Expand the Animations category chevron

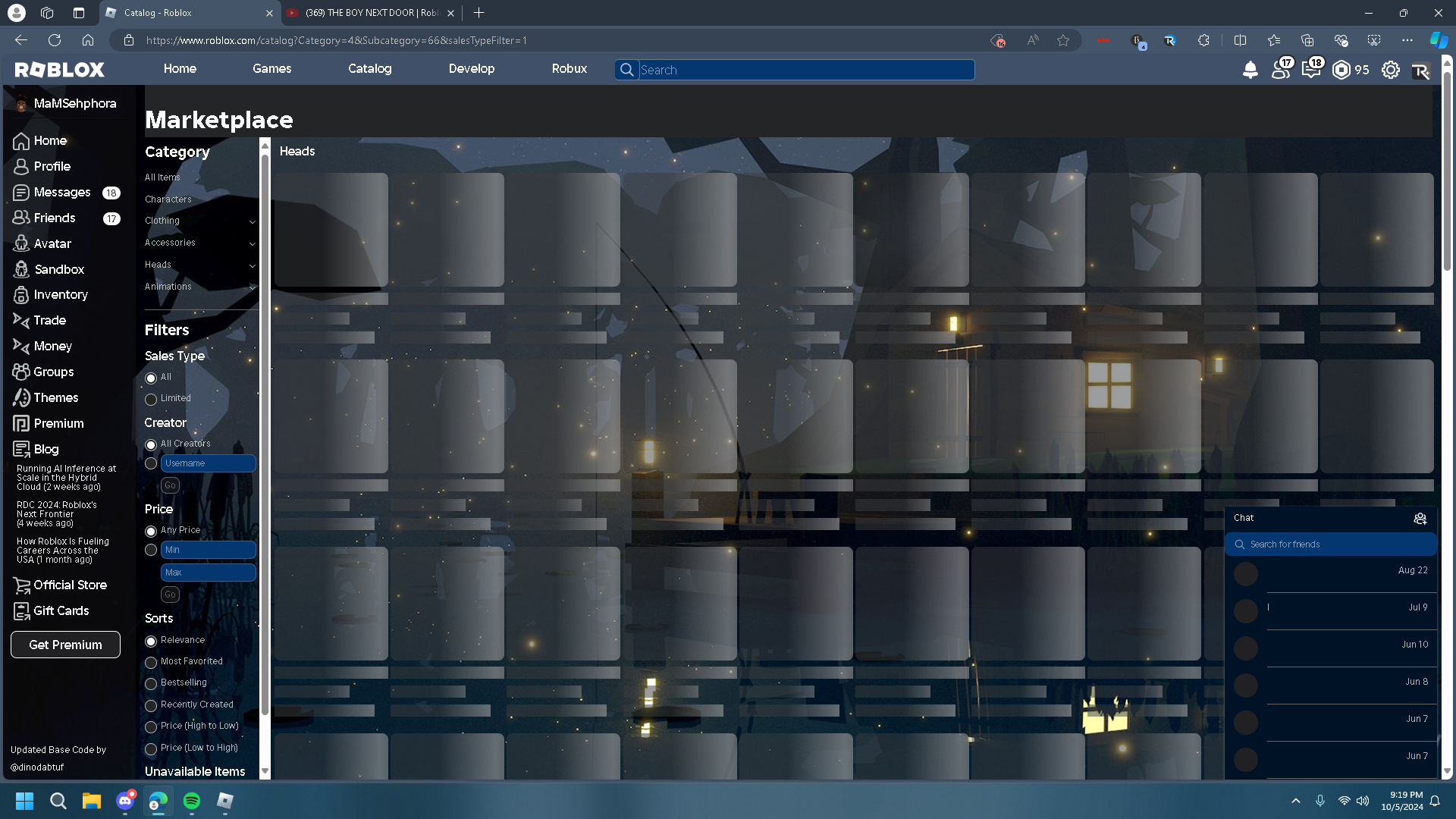point(252,287)
